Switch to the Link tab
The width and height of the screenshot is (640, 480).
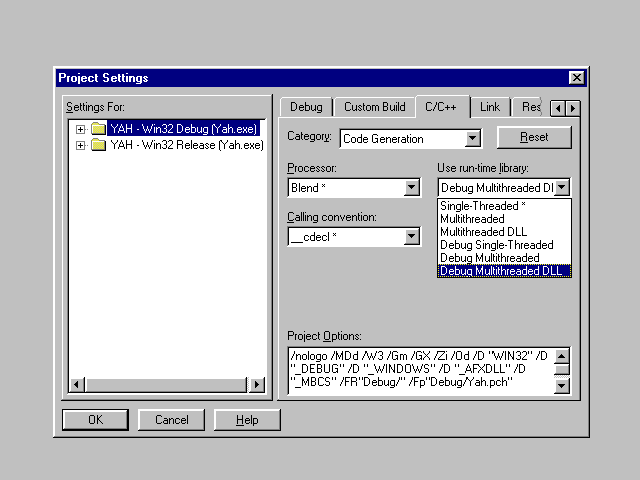point(490,107)
